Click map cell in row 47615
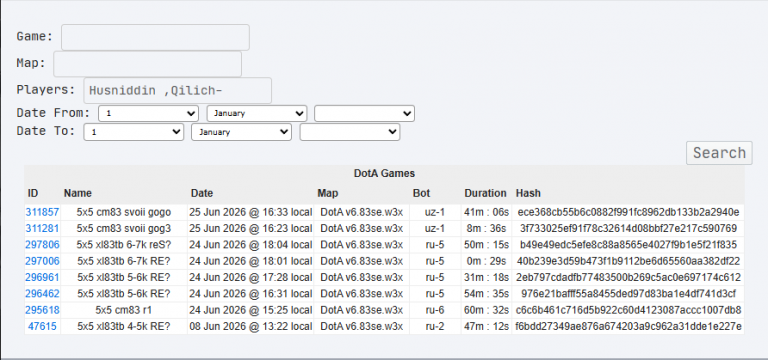The width and height of the screenshot is (768, 360). tap(361, 326)
